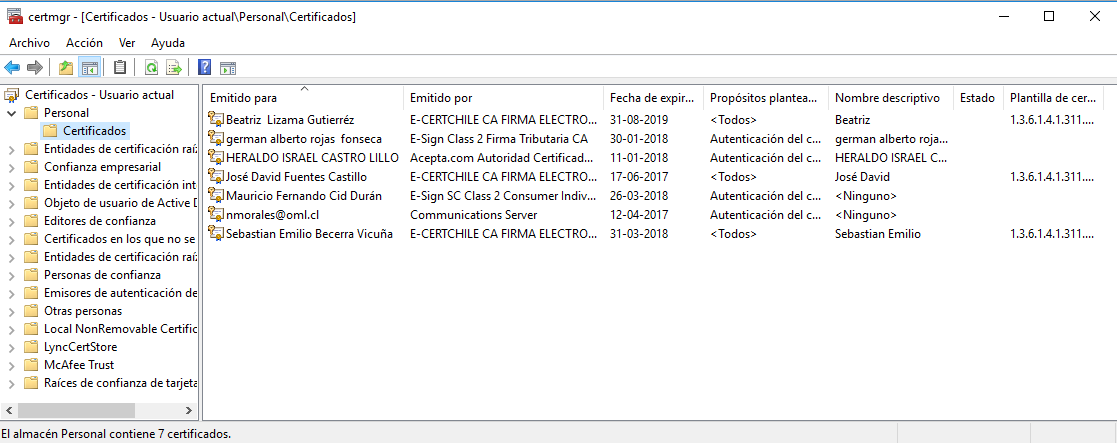Expand the McAfee Trust folder
Viewport: 1117px width, 443px height.
point(11,365)
